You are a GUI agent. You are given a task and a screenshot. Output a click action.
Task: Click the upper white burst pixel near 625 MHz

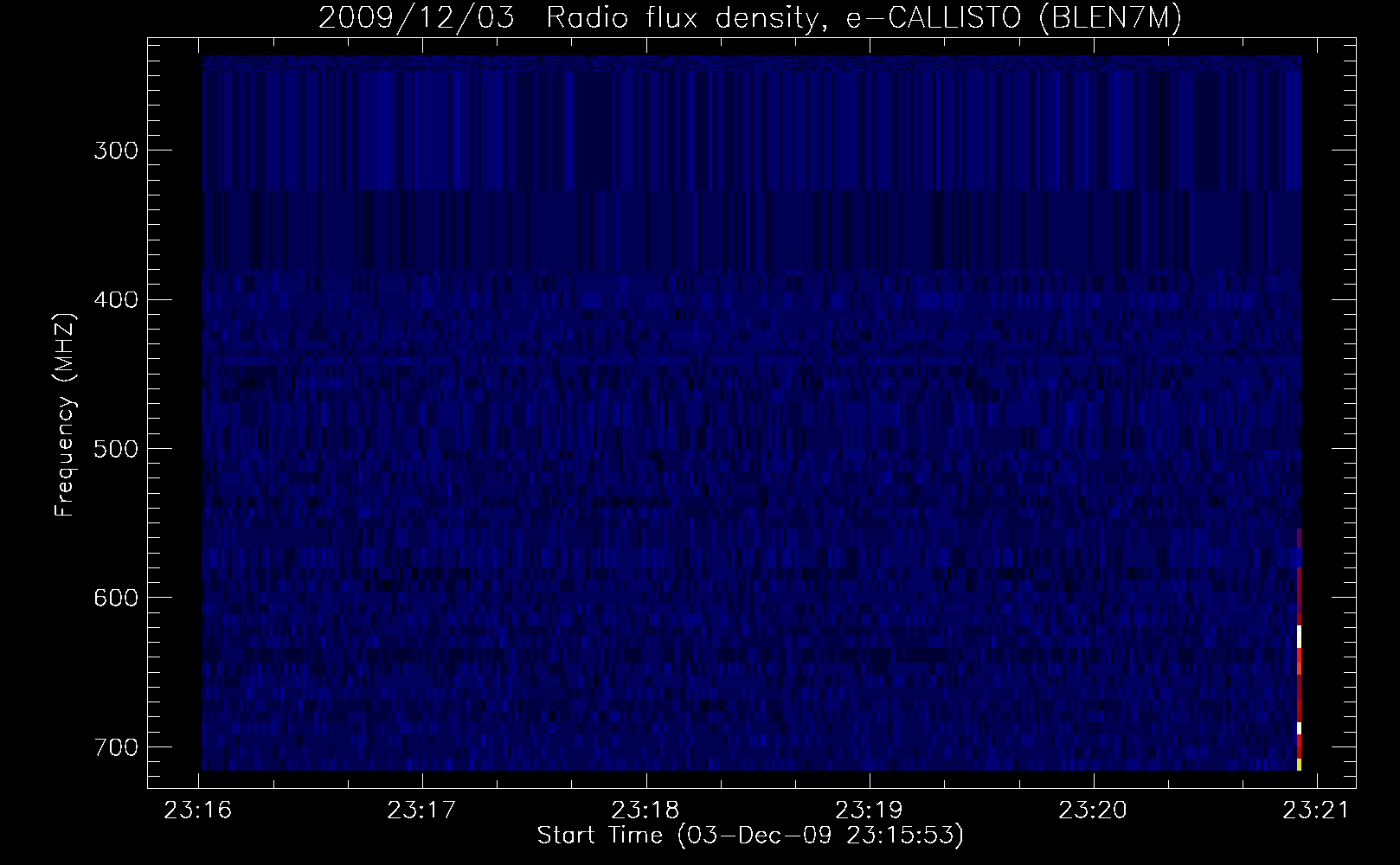1299,636
